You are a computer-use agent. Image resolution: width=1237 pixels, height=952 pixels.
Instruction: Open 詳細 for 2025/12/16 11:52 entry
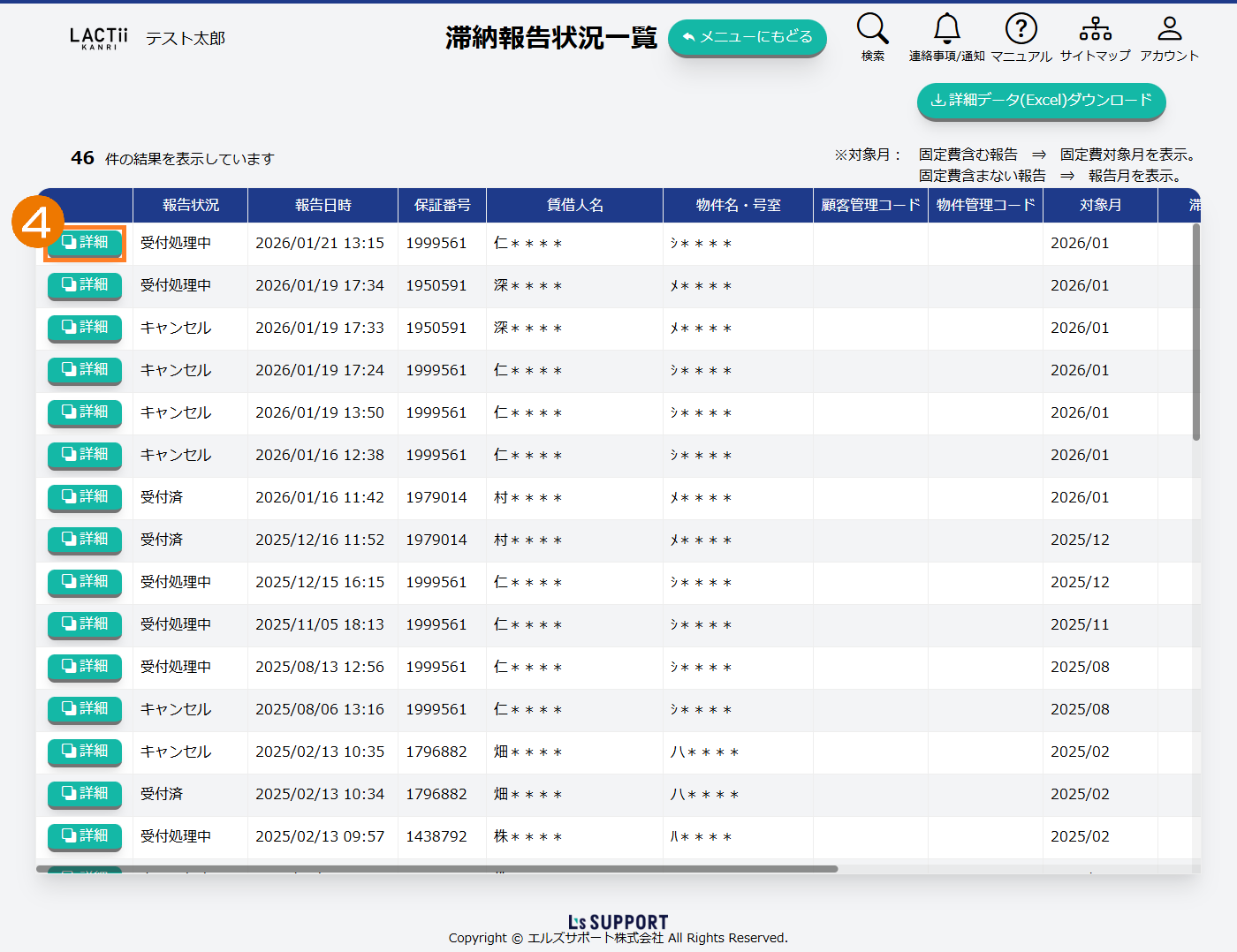85,540
